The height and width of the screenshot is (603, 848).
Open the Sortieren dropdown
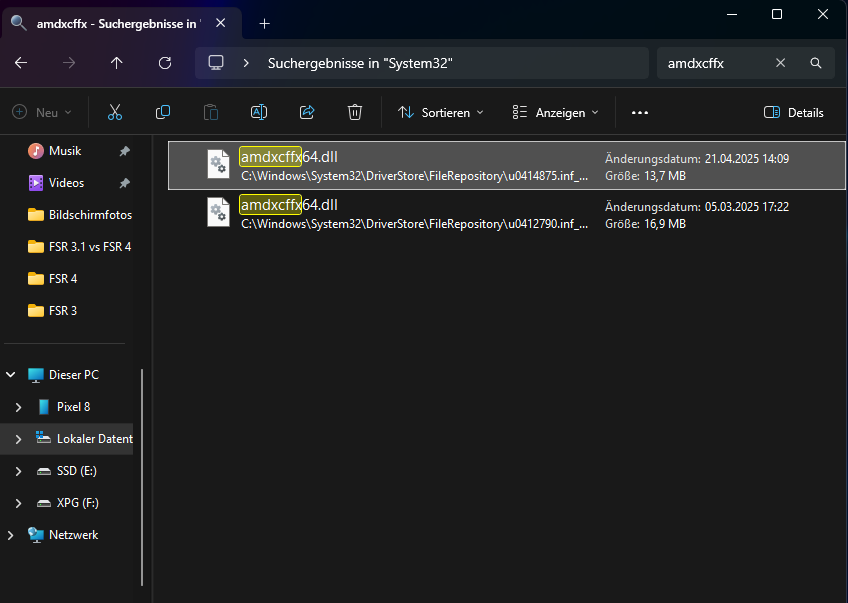click(x=441, y=112)
